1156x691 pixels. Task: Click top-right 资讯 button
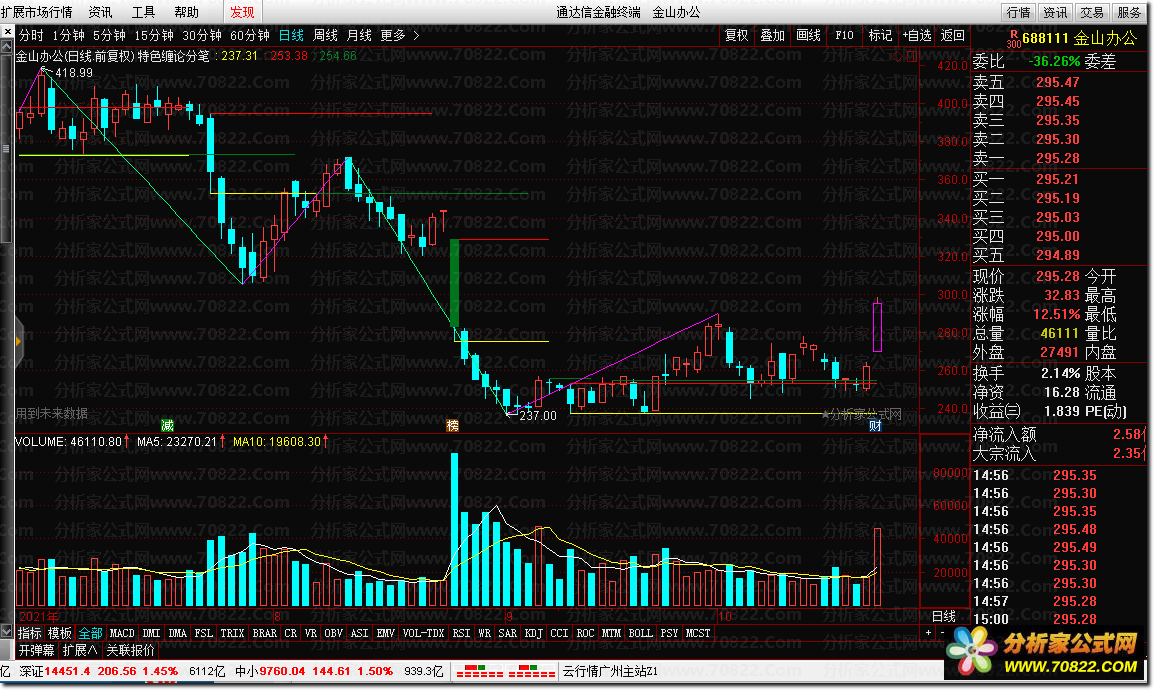pos(1055,12)
